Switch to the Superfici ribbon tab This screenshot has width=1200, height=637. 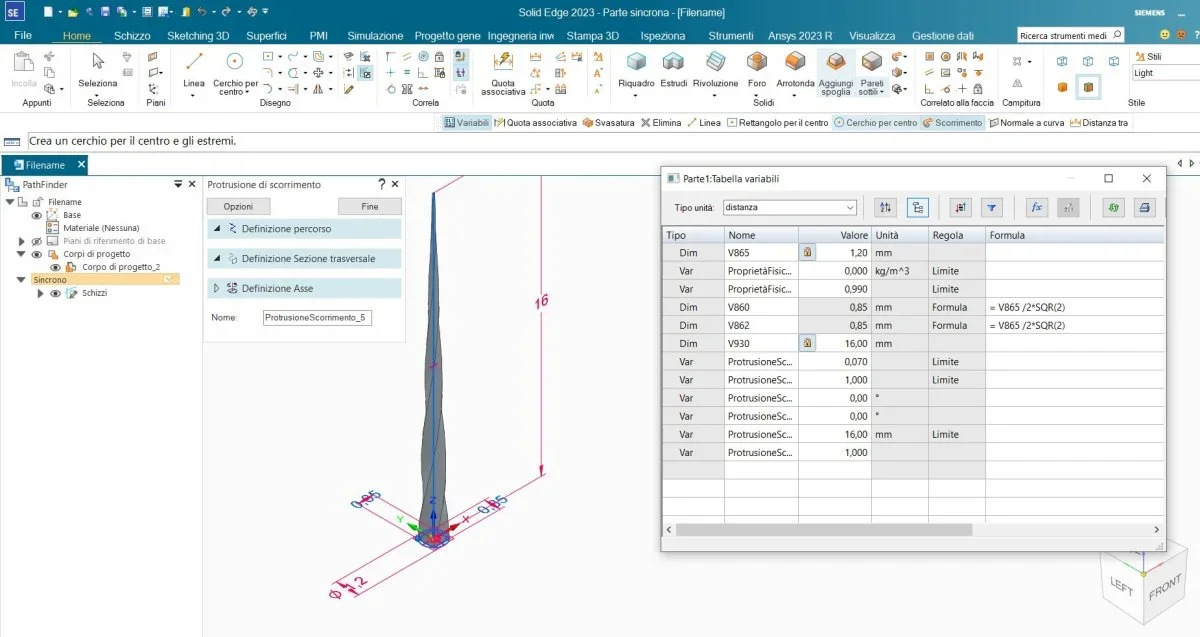pyautogui.click(x=266, y=35)
